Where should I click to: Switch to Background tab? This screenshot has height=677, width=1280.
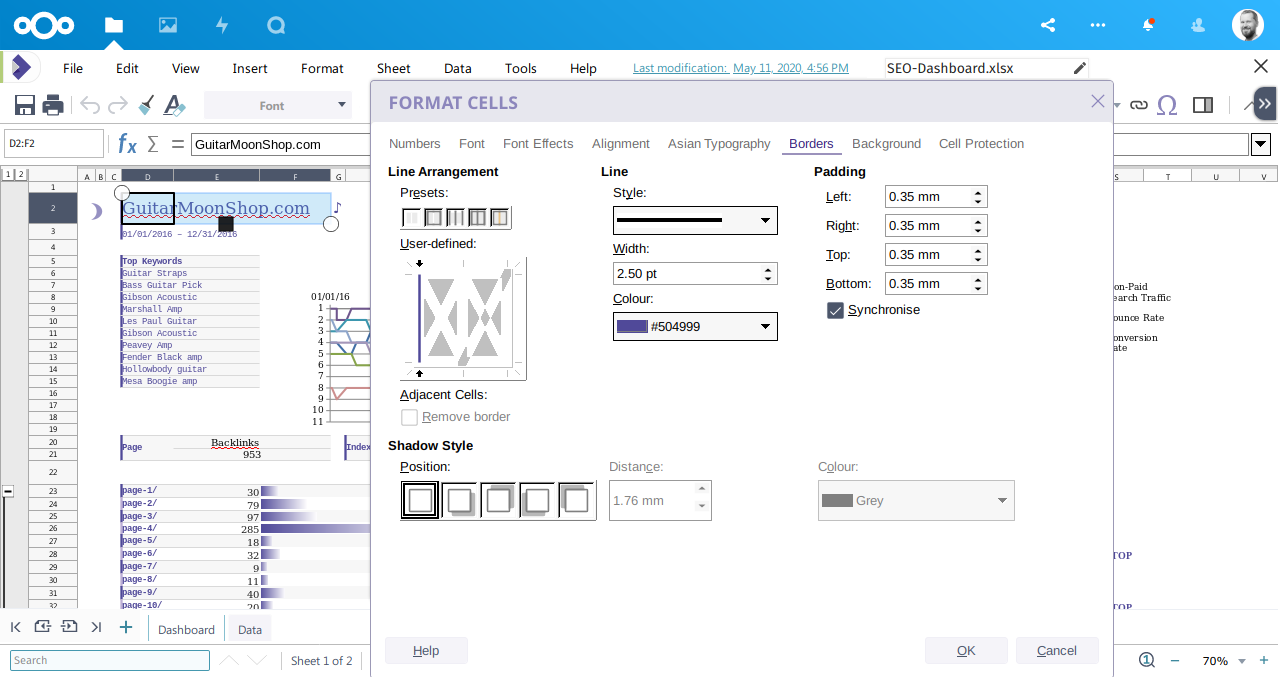click(886, 144)
